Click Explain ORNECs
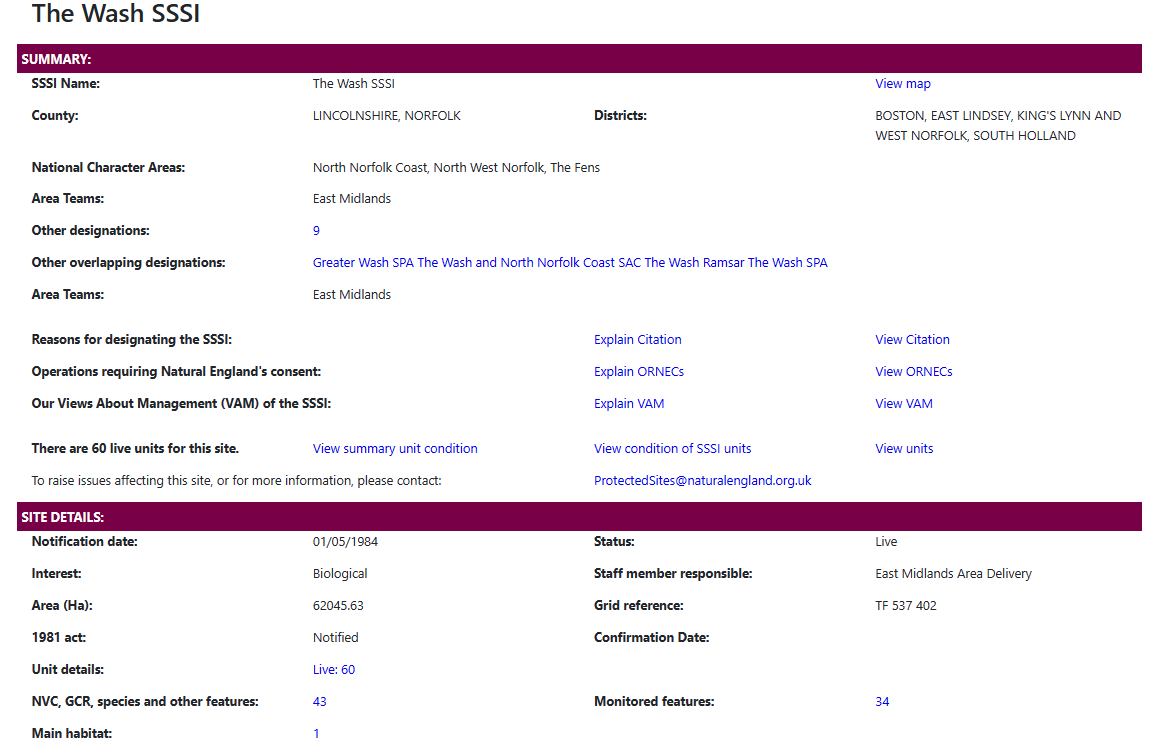Viewport: 1151px width, 745px height. (638, 372)
